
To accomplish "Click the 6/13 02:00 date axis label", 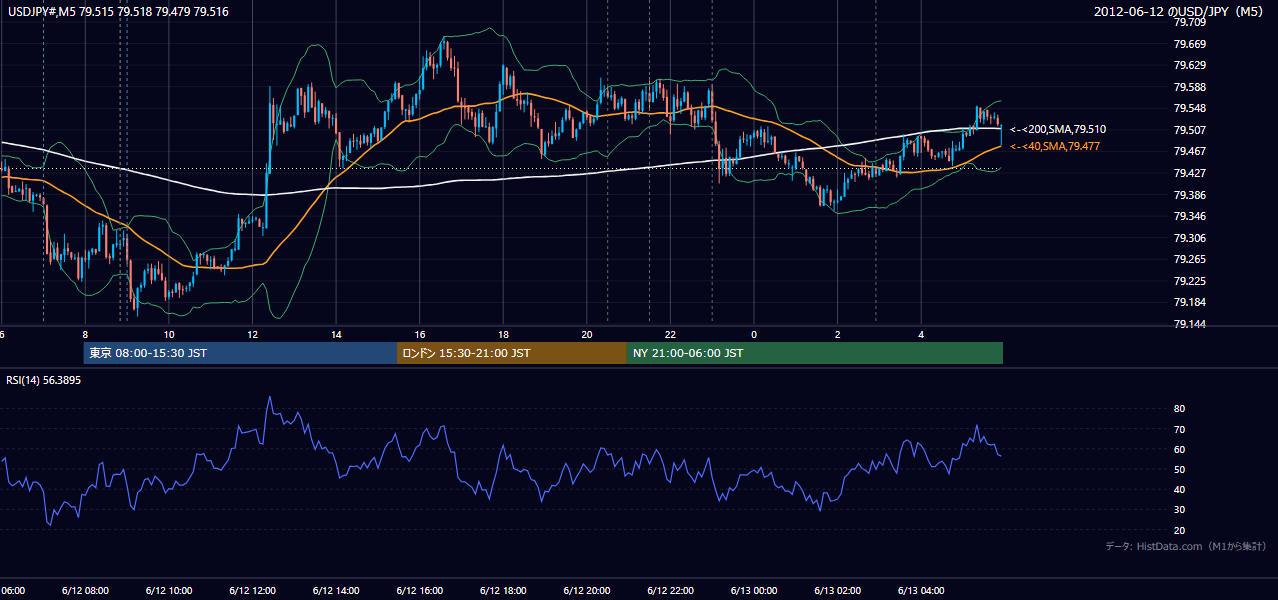I will tap(837, 591).
